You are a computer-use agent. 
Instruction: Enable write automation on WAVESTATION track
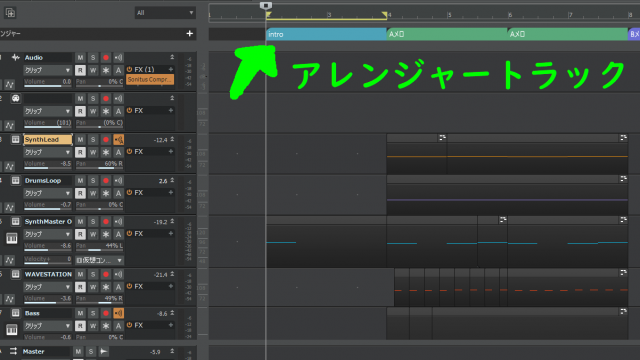tap(93, 287)
